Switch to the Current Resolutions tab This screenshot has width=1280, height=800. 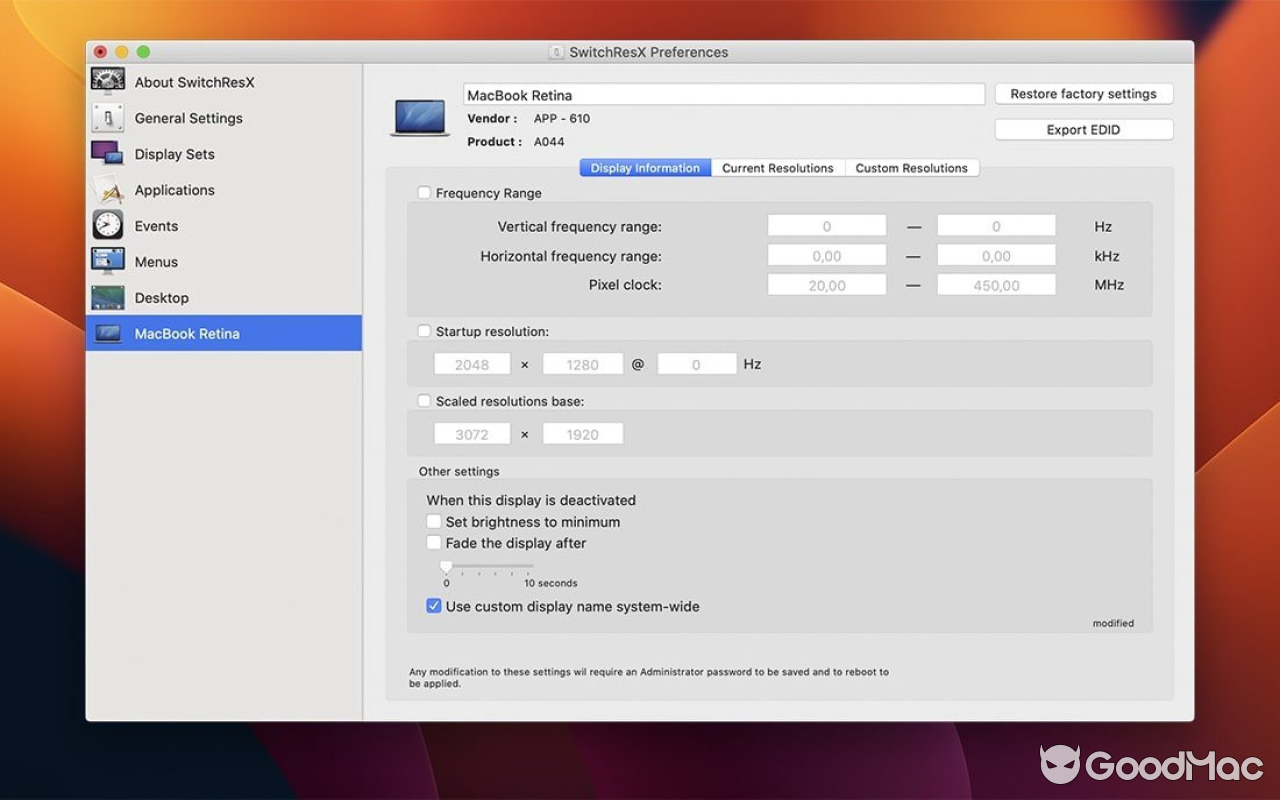(x=778, y=167)
